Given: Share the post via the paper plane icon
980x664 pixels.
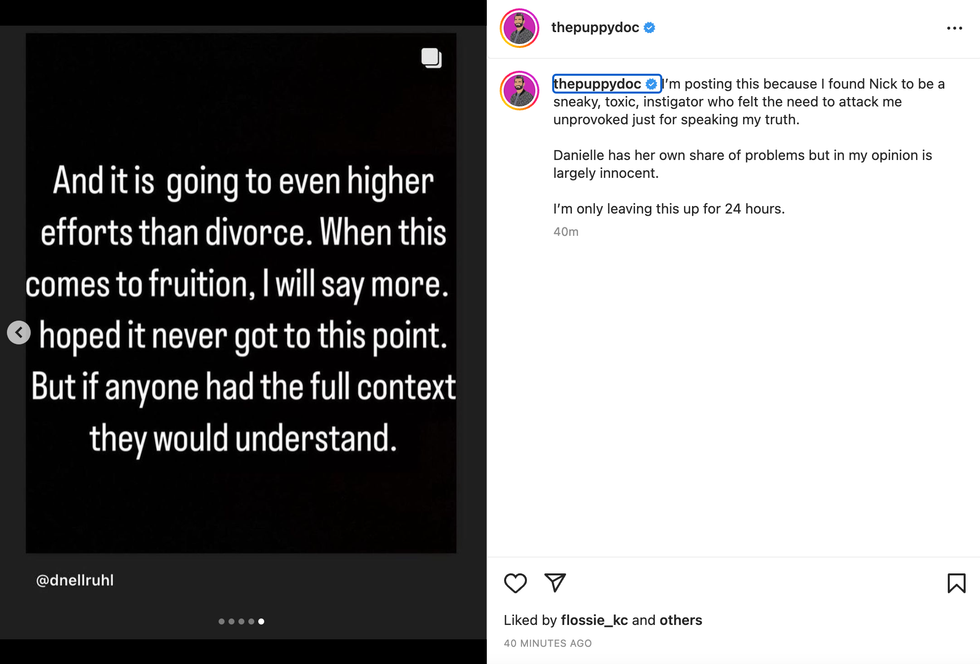Looking at the screenshot, I should point(555,583).
